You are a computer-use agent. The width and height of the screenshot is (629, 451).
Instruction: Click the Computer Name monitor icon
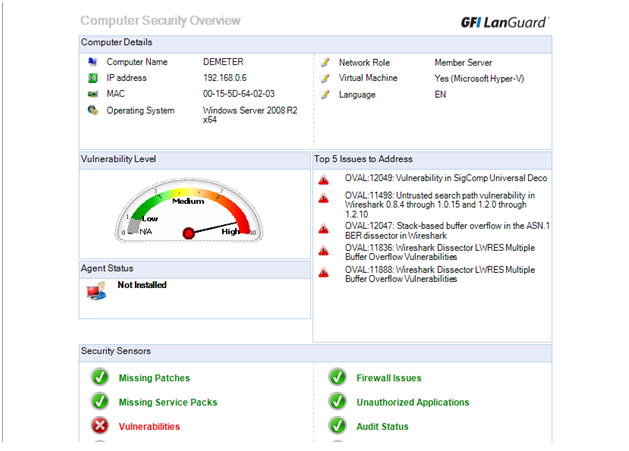(93, 62)
